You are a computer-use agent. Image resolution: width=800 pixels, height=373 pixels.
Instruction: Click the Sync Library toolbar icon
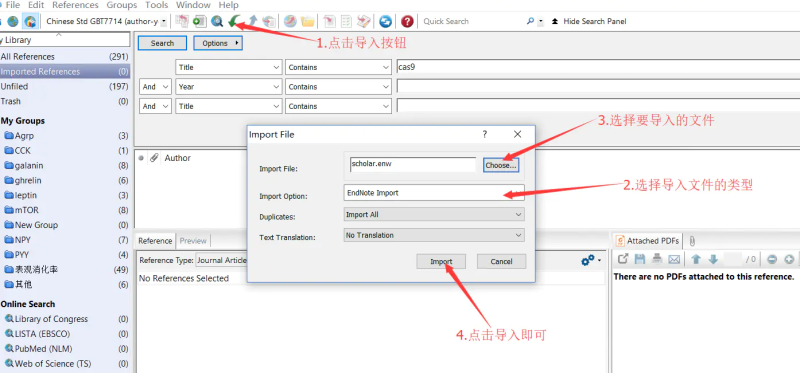[x=386, y=21]
